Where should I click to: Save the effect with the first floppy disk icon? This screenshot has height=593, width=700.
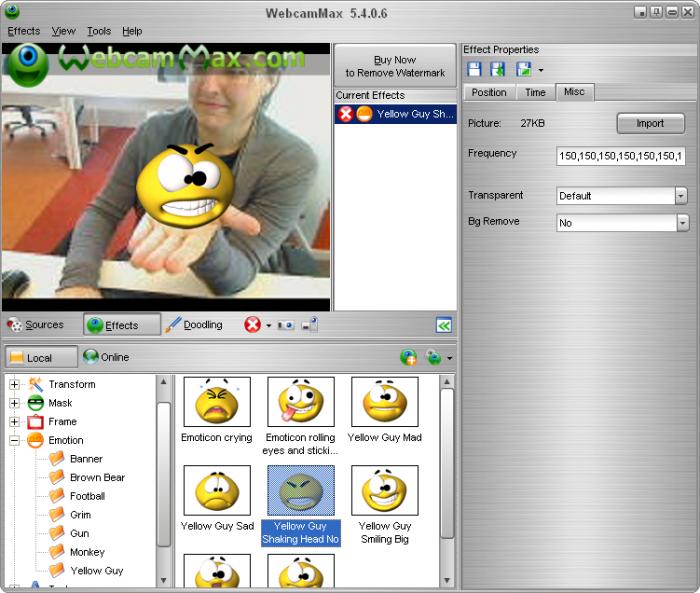[474, 70]
